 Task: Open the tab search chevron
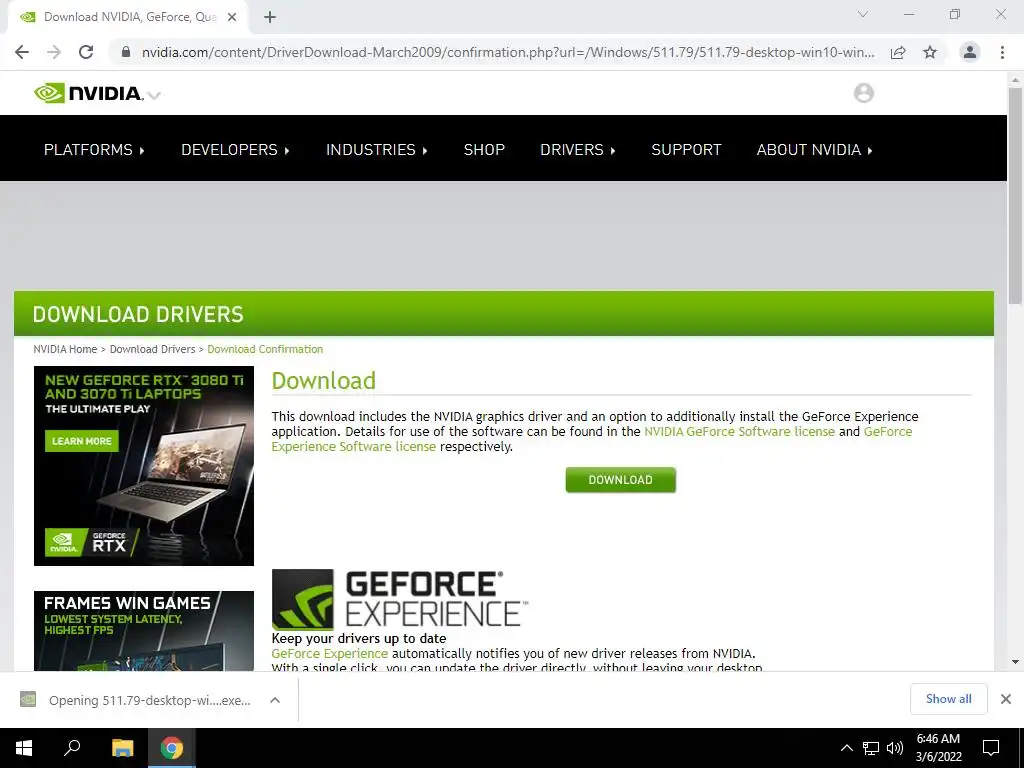tap(863, 14)
